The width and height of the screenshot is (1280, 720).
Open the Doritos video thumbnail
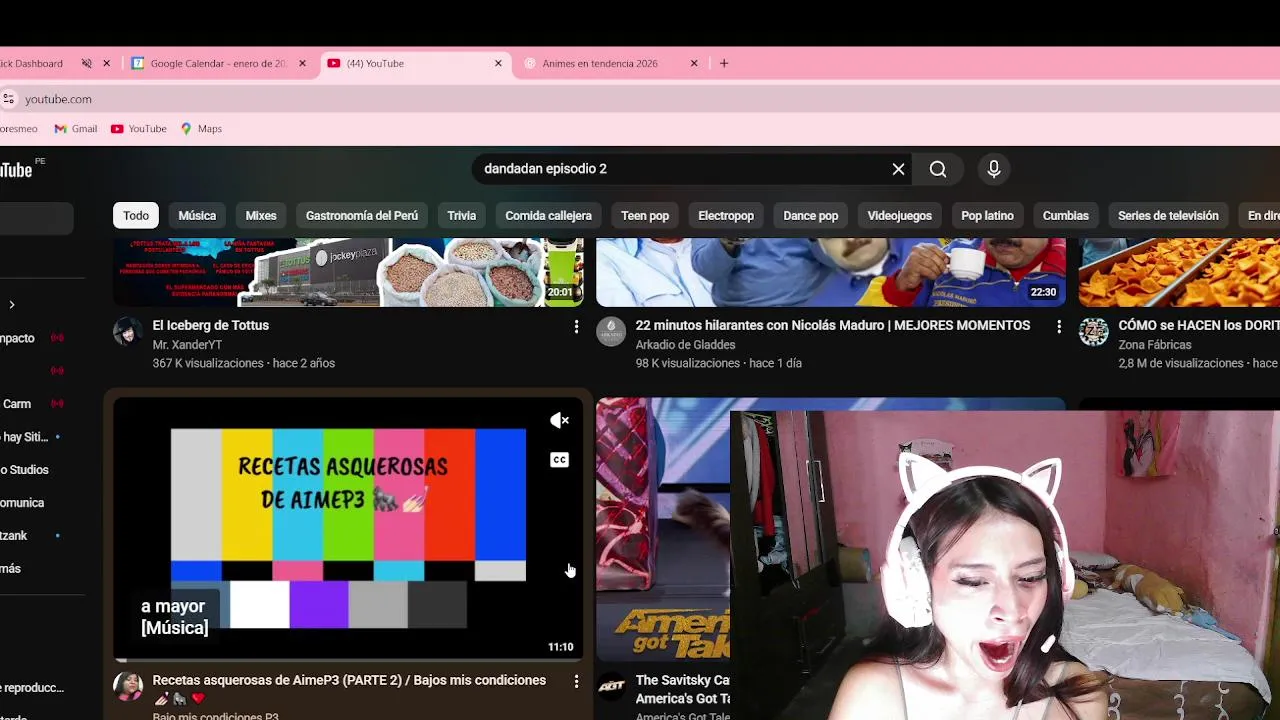(x=1180, y=271)
